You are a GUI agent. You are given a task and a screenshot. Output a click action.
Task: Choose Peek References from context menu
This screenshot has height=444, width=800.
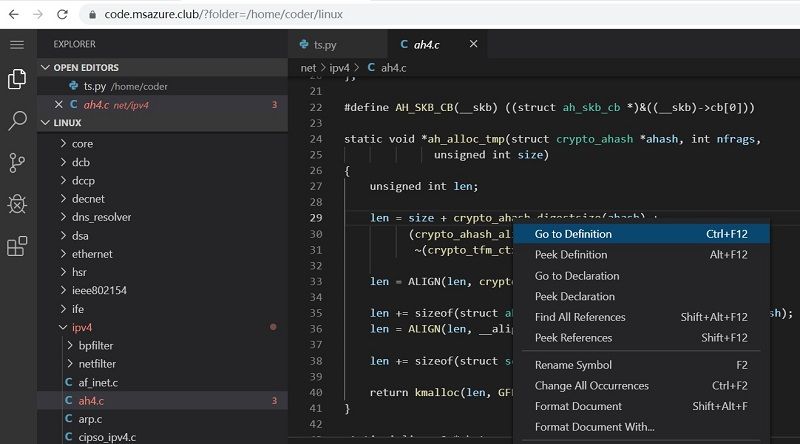point(641,338)
